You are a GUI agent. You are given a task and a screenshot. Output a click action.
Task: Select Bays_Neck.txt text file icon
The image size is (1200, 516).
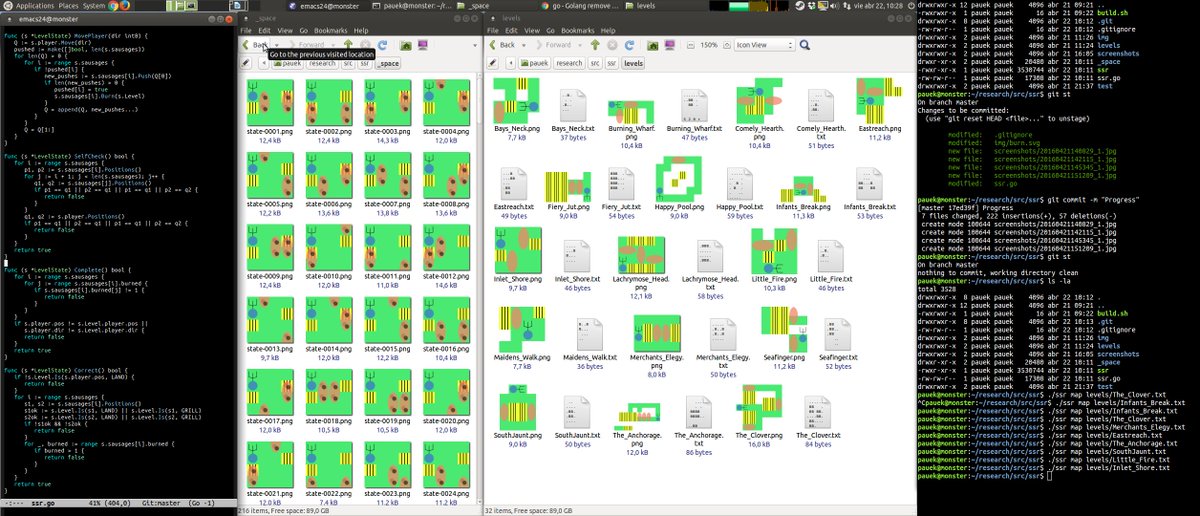click(574, 104)
